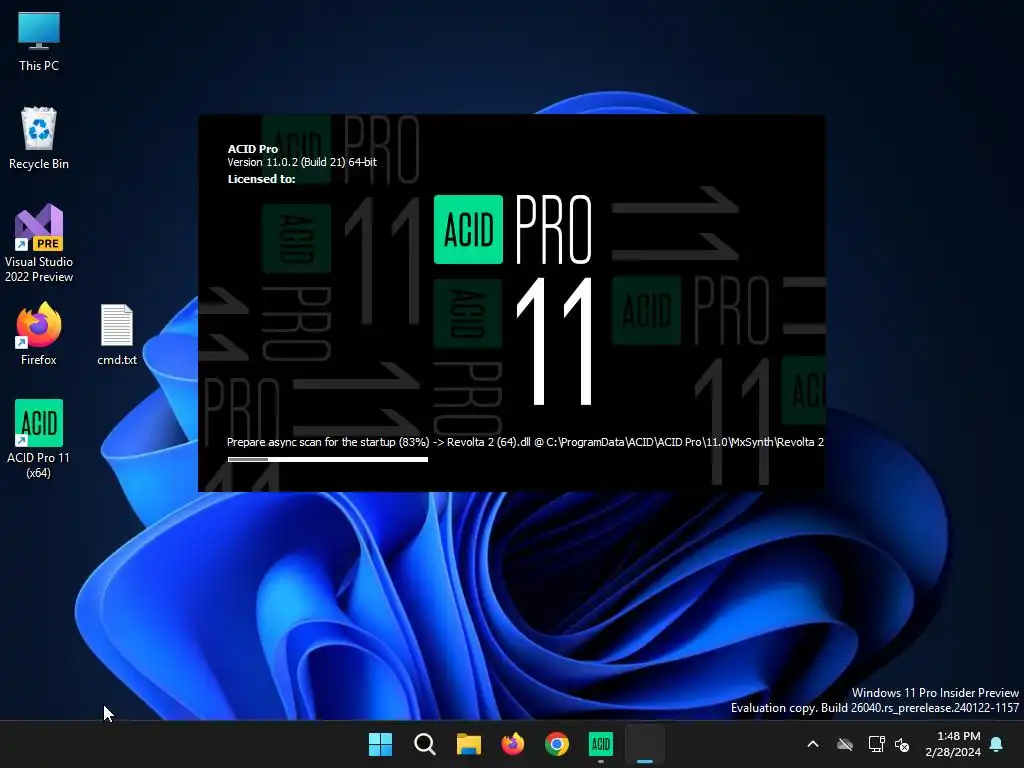
Task: Open File Explorer from the taskbar
Action: [x=468, y=744]
